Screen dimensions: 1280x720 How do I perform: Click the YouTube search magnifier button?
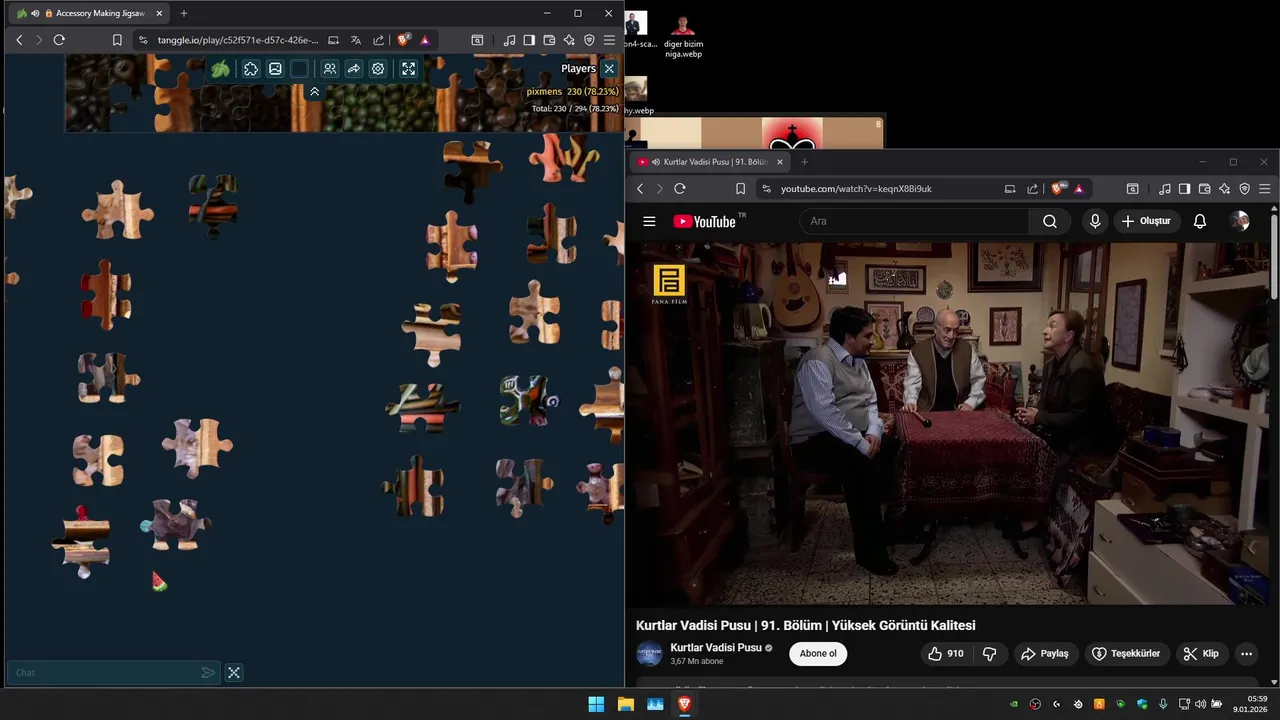coord(1050,221)
